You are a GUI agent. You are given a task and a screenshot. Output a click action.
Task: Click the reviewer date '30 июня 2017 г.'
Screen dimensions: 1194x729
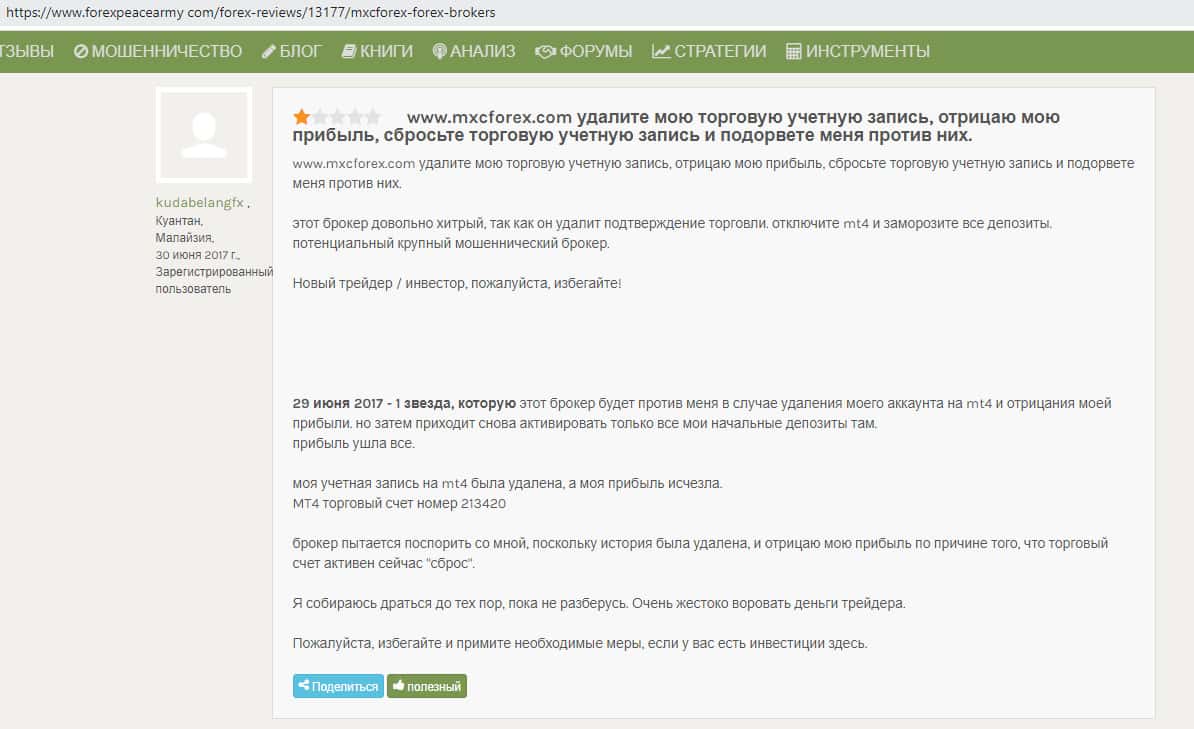pyautogui.click(x=197, y=255)
